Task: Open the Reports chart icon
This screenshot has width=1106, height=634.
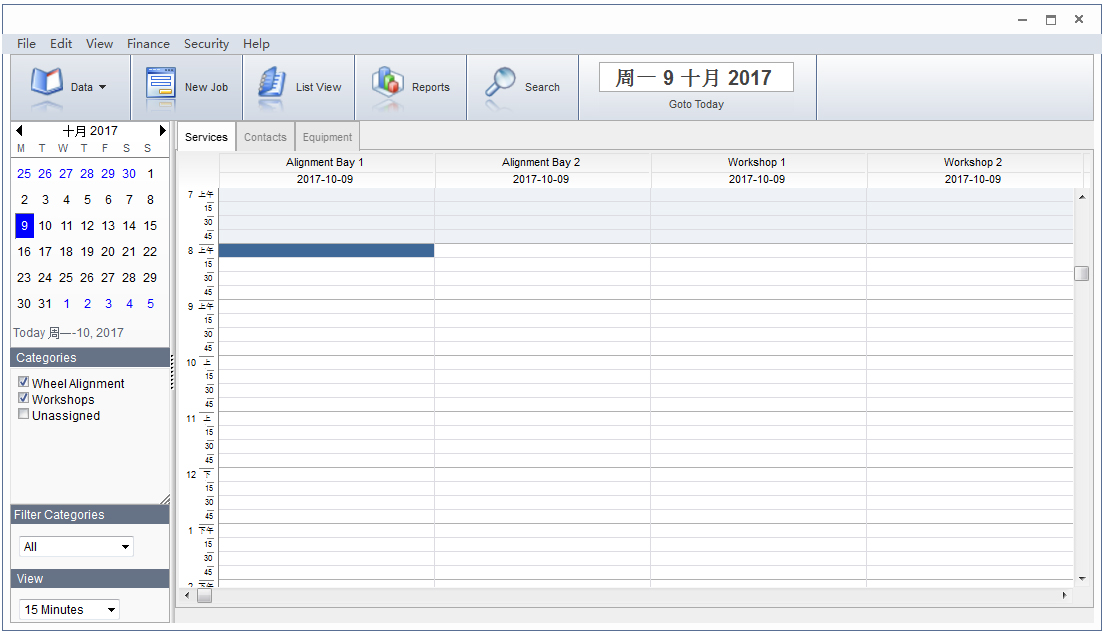Action: (388, 84)
